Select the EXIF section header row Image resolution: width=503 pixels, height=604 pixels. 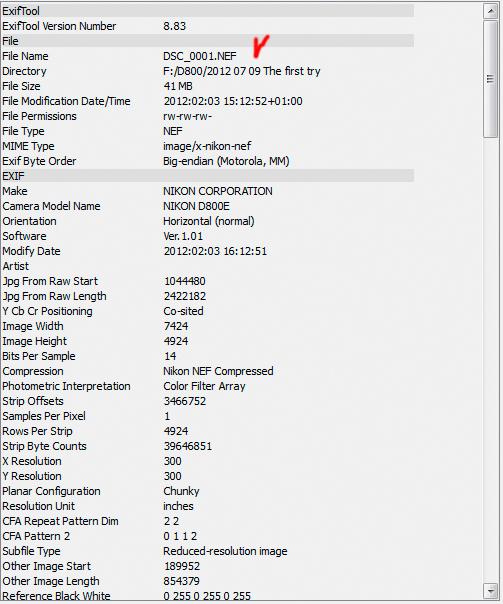(208, 176)
